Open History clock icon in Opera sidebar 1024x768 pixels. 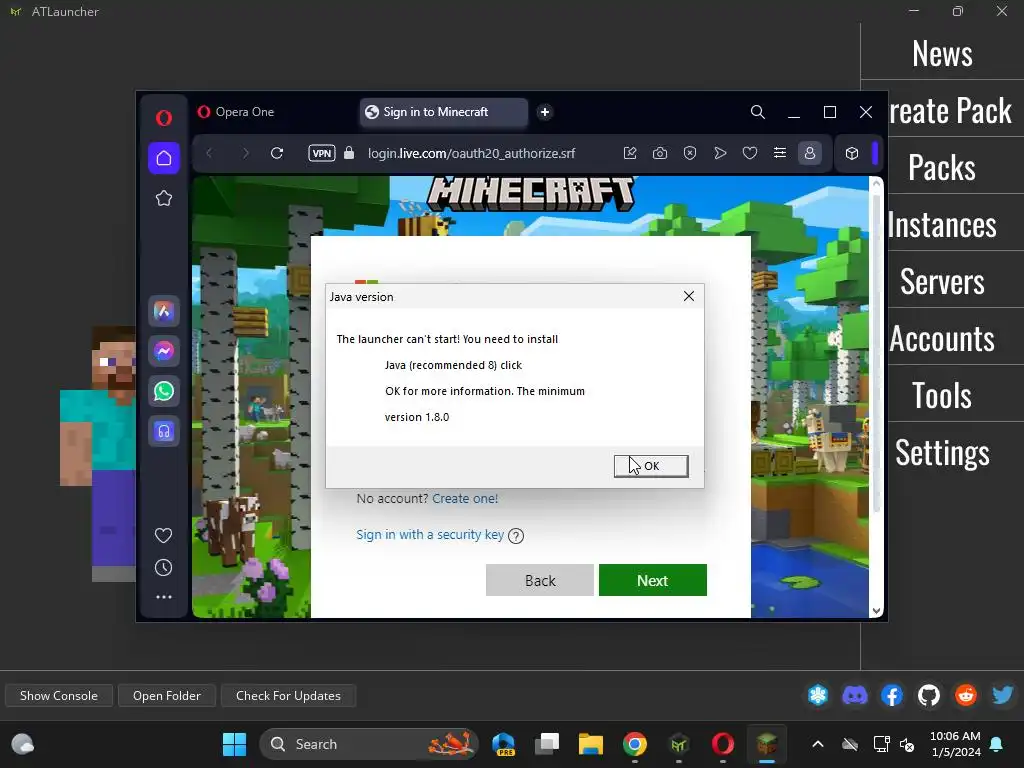(x=163, y=568)
